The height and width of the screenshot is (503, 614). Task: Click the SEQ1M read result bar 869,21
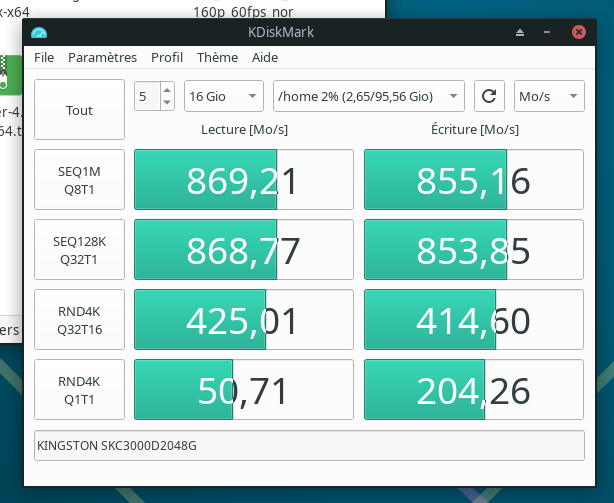point(243,180)
